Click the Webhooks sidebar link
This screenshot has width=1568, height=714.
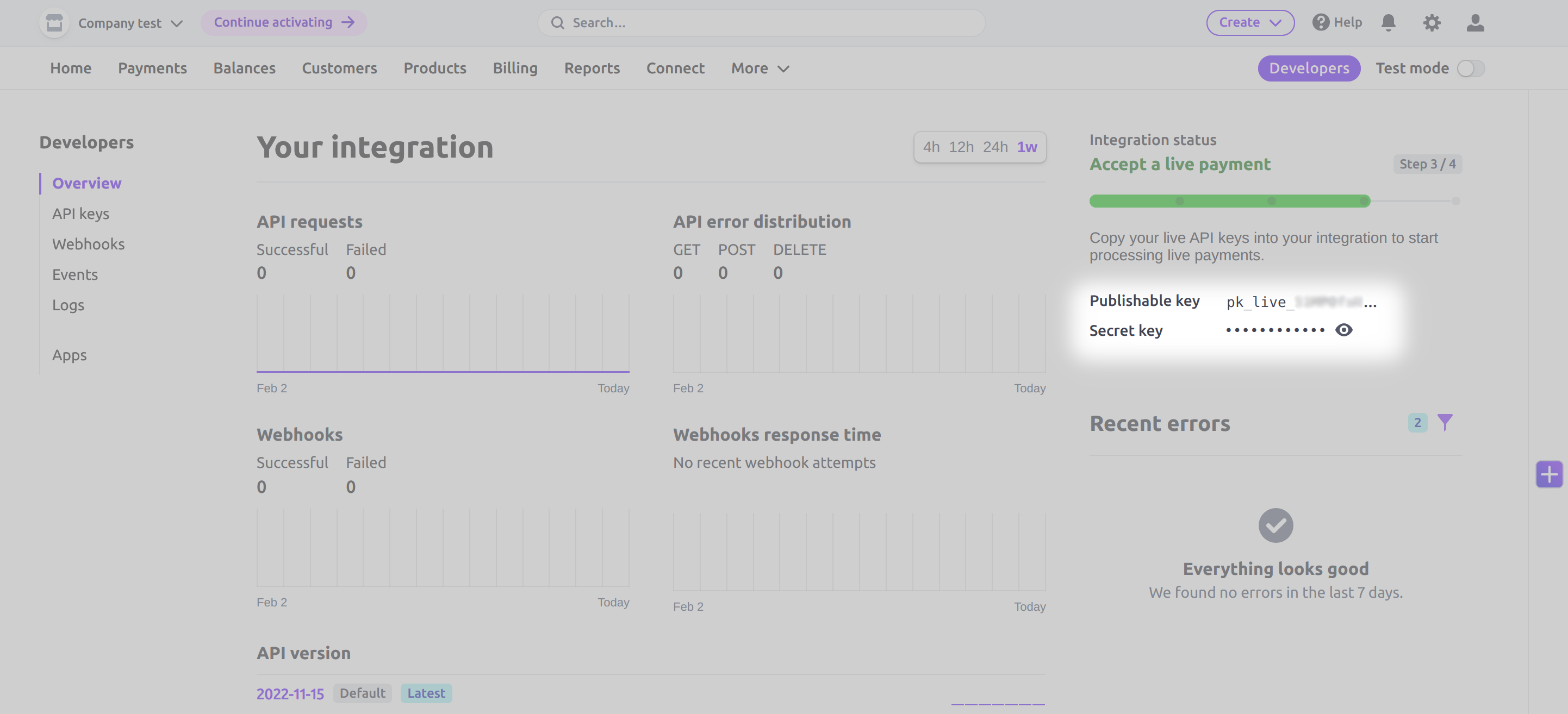click(88, 243)
